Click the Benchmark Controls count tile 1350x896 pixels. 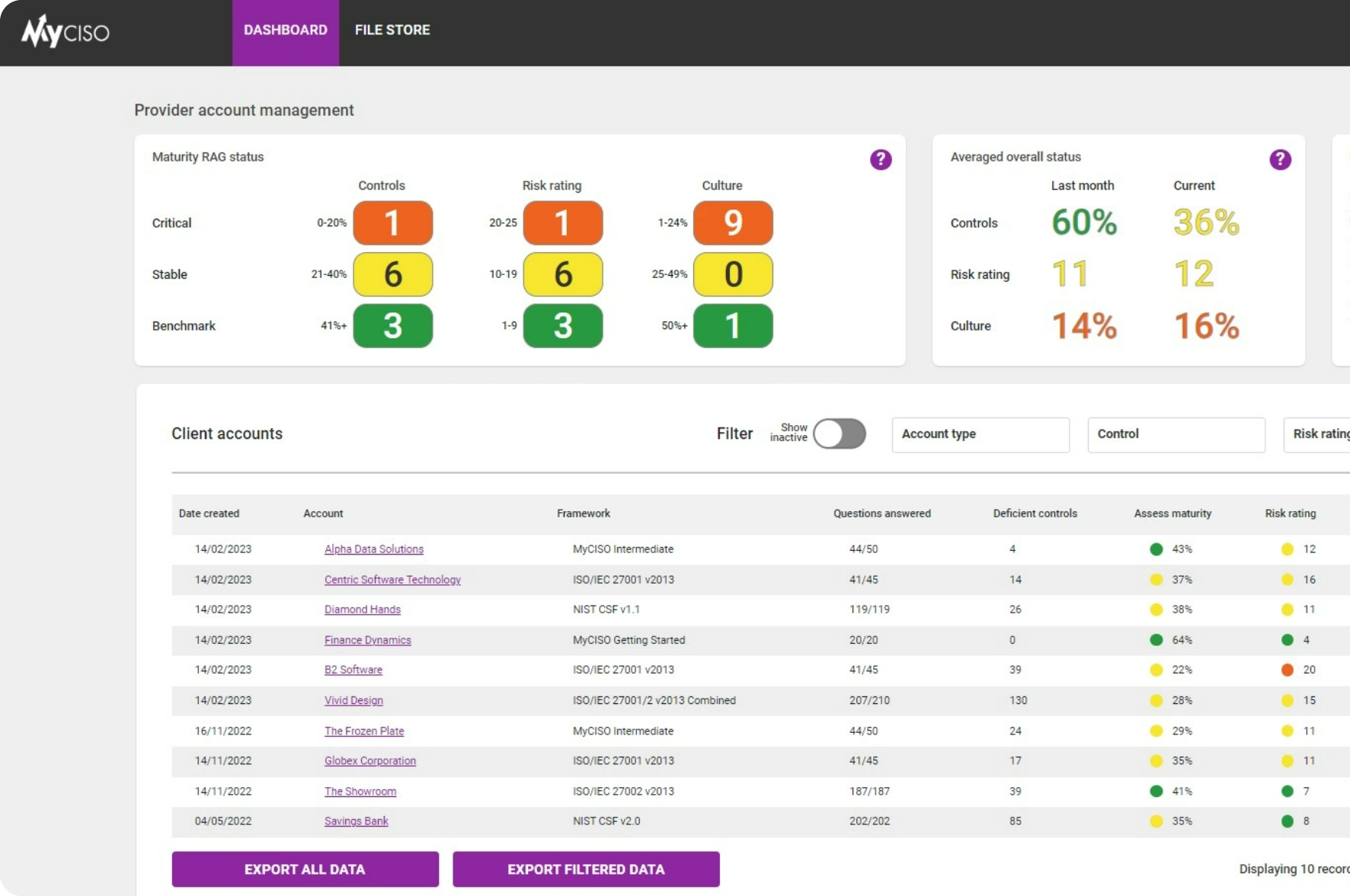click(392, 326)
